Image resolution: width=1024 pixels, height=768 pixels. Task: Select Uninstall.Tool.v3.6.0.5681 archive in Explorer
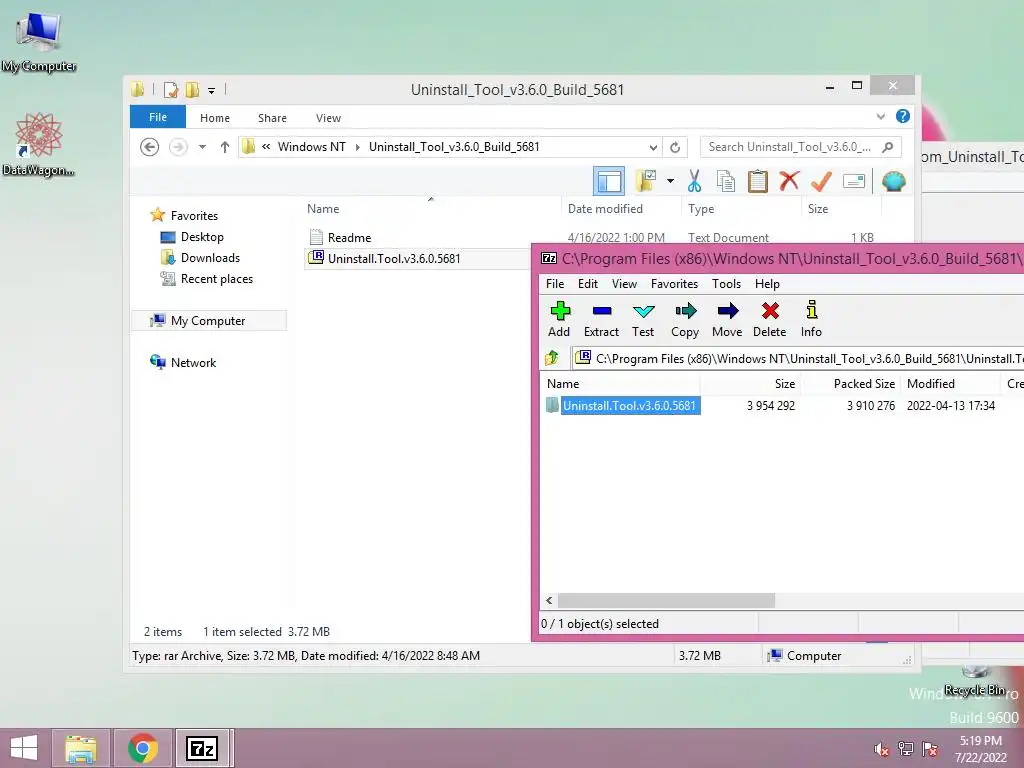394,259
